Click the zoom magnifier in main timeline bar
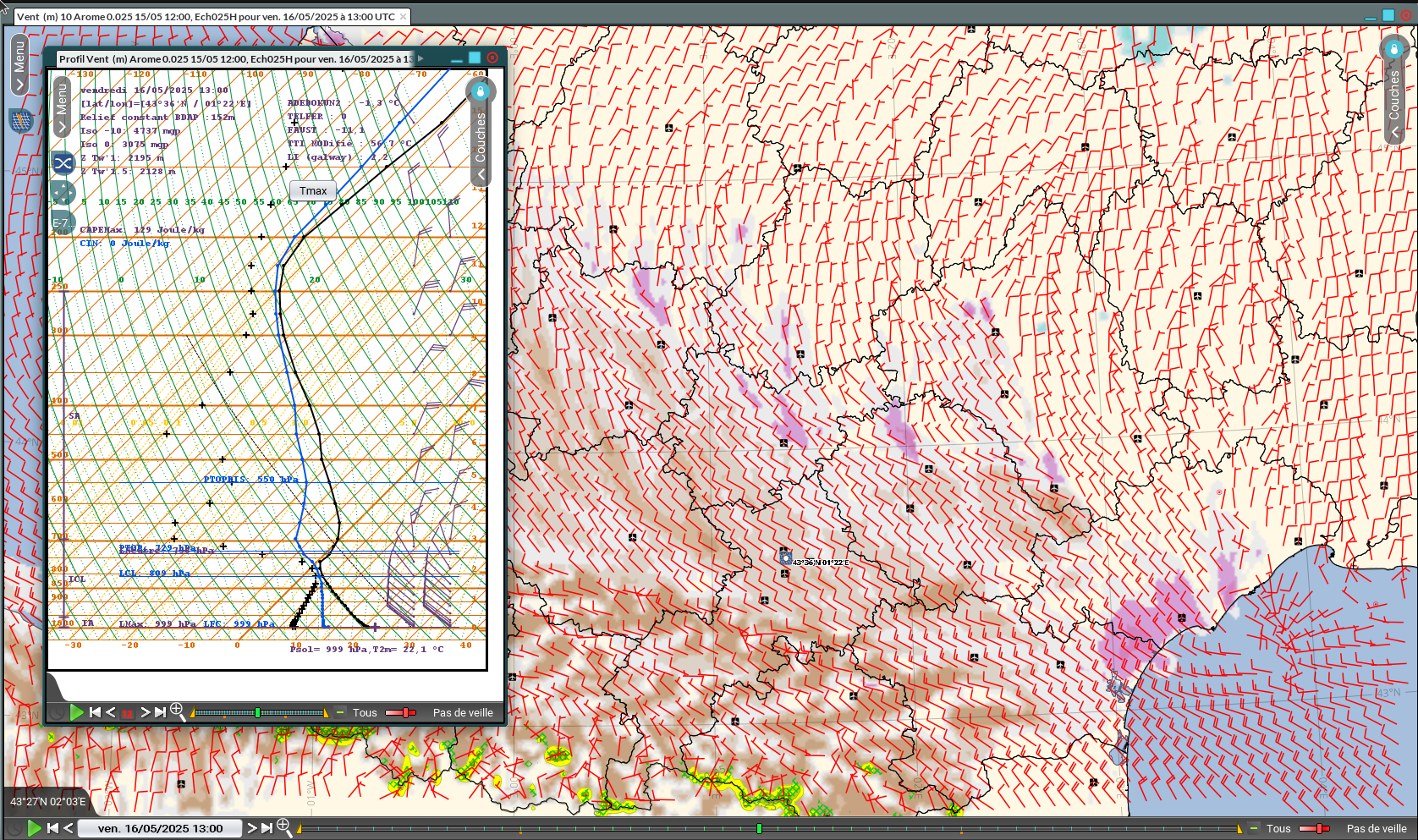This screenshot has height=840, width=1418. (284, 826)
